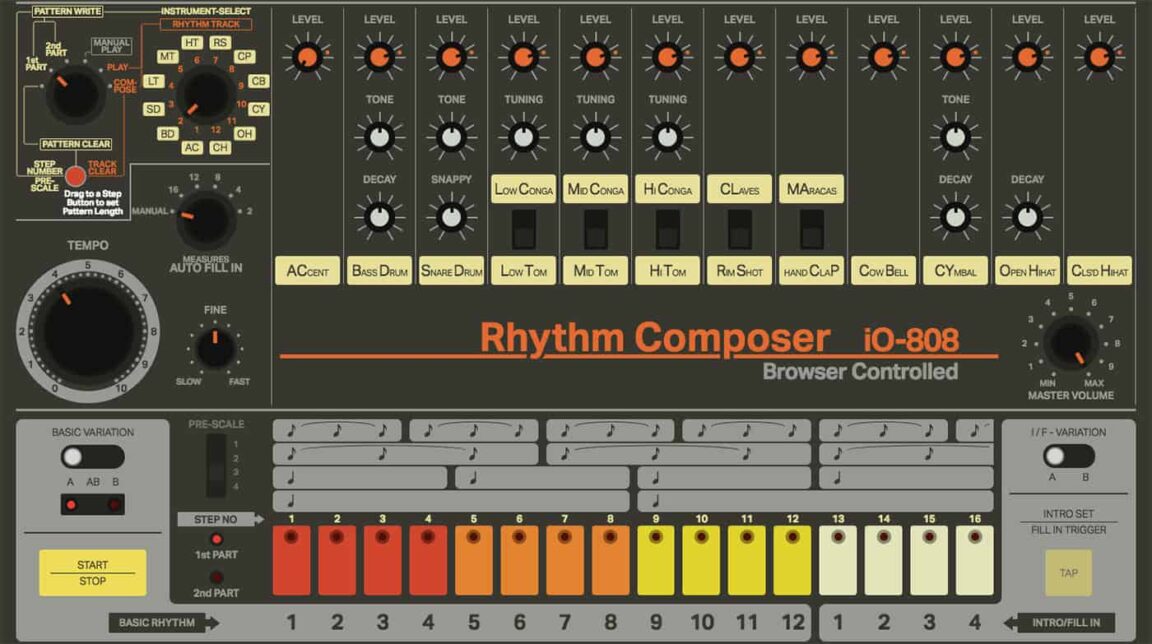The image size is (1152, 644).
Task: Select the Cow Bell instrument button
Action: pos(884,269)
